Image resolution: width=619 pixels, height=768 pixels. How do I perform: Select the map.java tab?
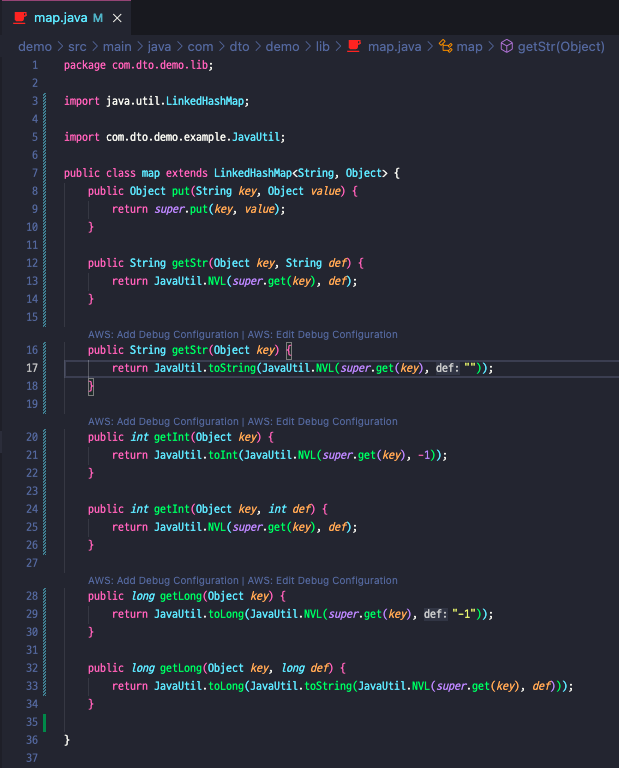(66, 18)
